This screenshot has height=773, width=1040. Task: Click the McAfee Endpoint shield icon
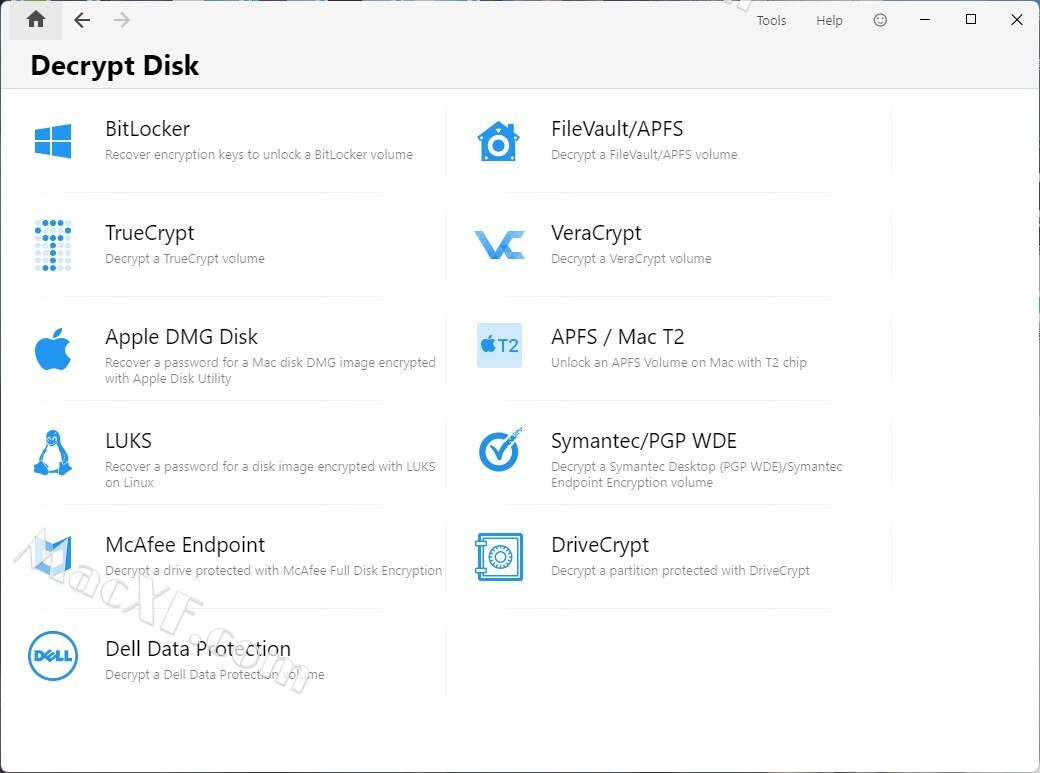53,556
